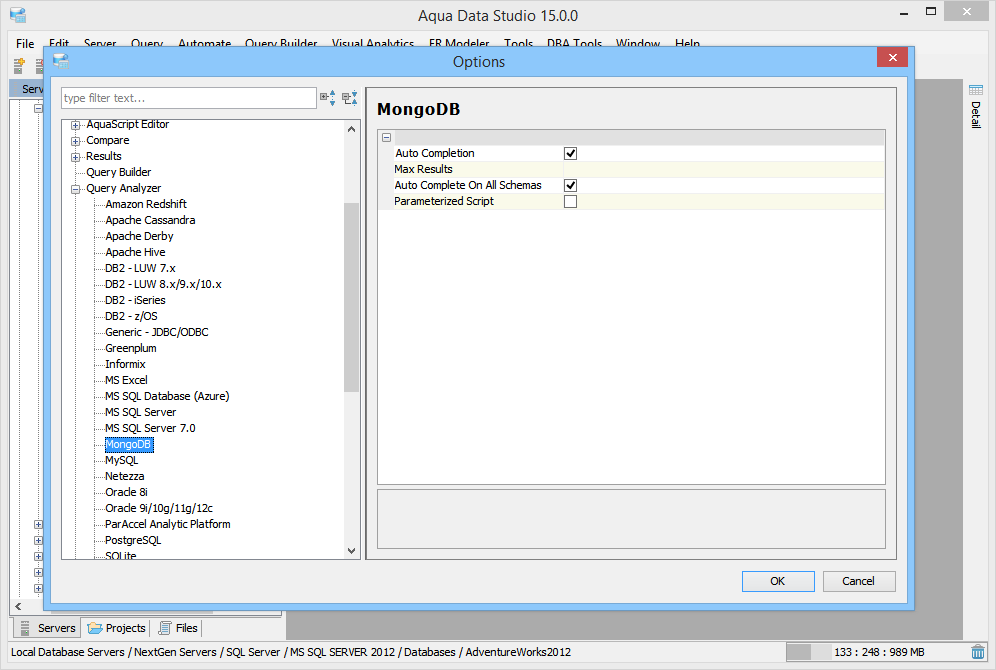Image resolution: width=996 pixels, height=670 pixels.
Task: Select Informix in the tree
Action: tap(125, 364)
